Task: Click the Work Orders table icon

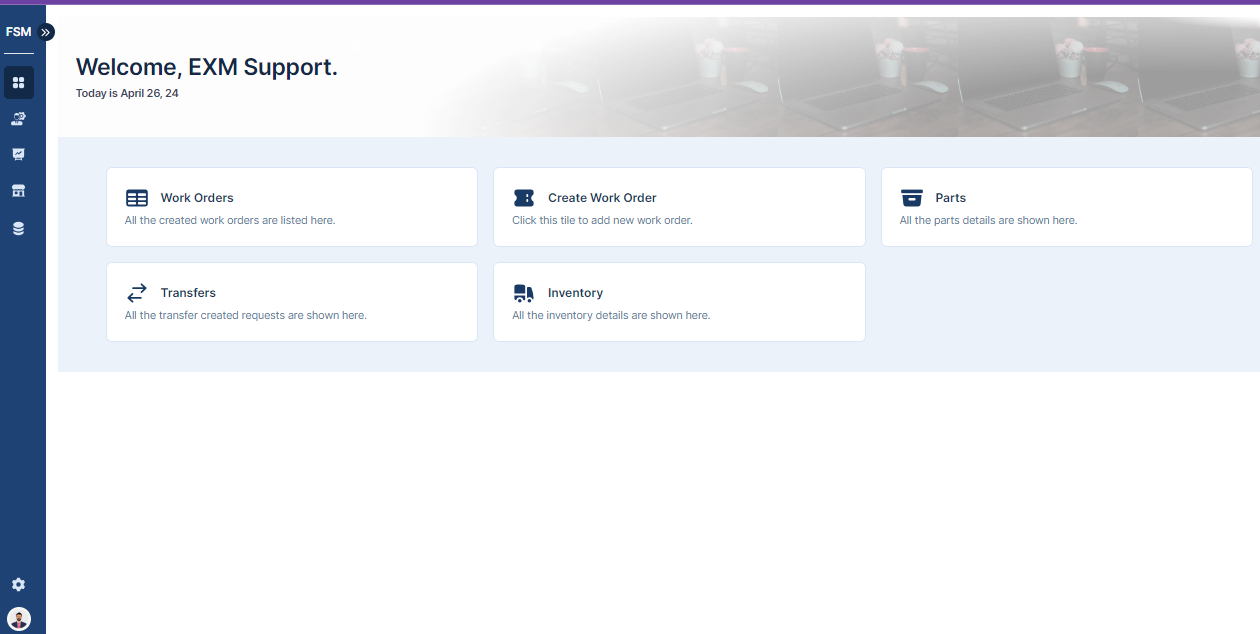Action: (x=137, y=198)
